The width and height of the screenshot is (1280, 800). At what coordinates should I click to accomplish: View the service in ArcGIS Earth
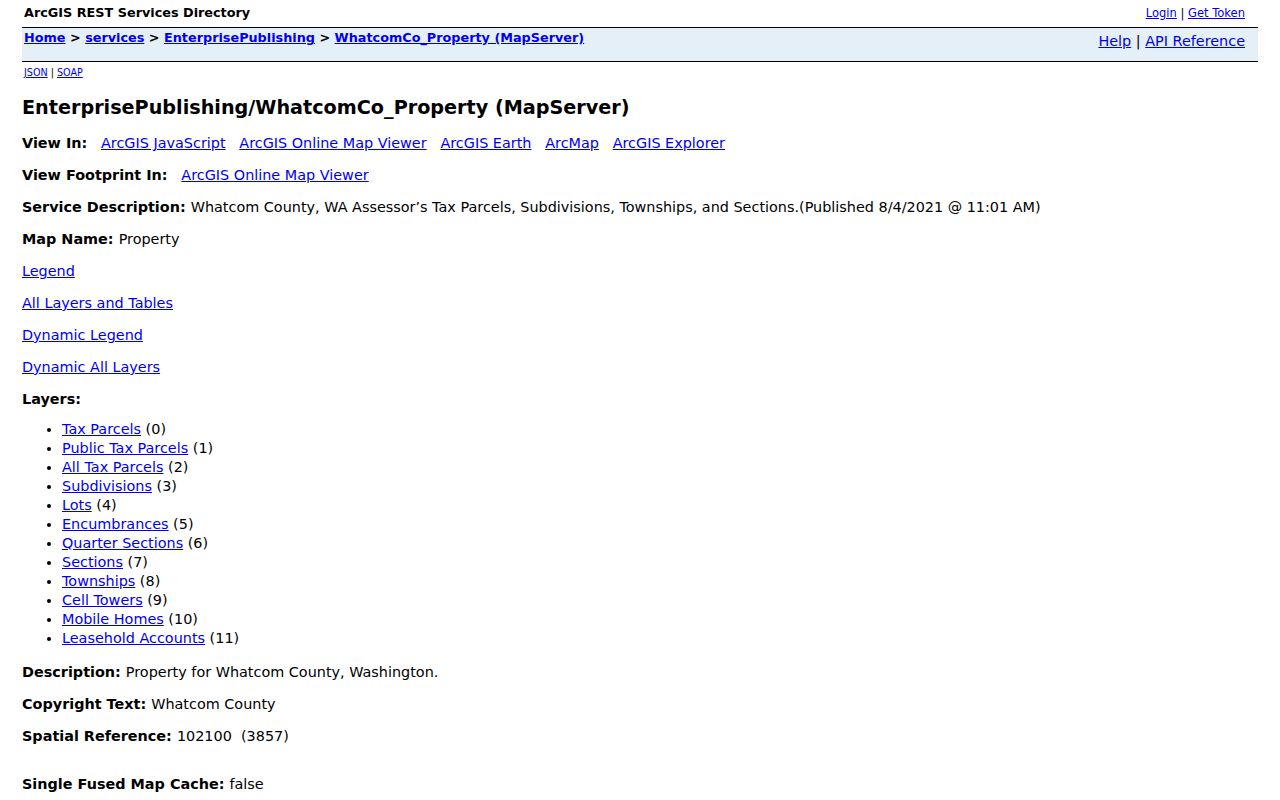tap(486, 143)
